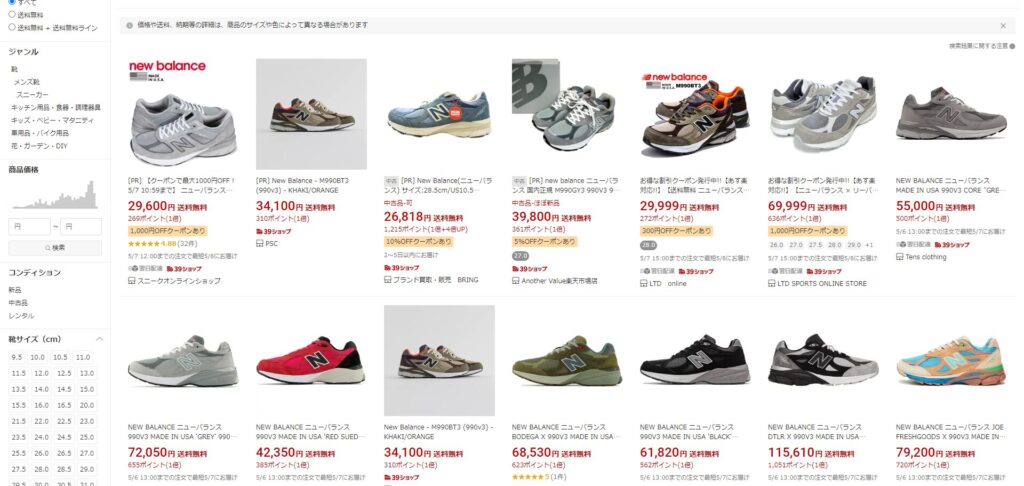Click the shop icon next to Tens clothing

click(899, 257)
